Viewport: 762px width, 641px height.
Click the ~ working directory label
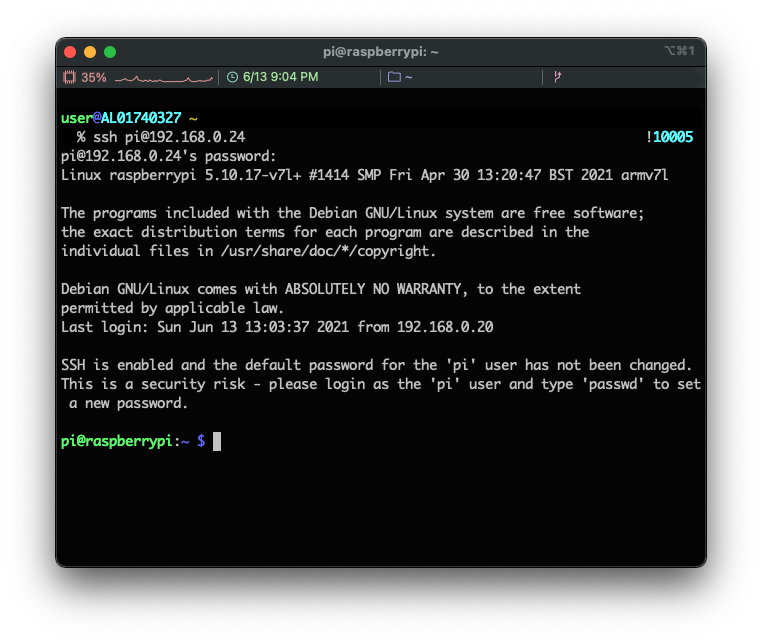pos(409,77)
